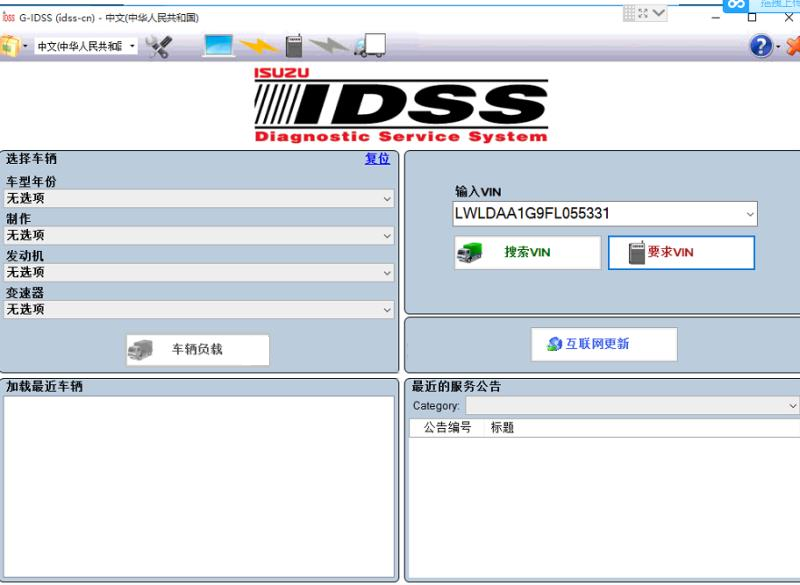This screenshot has height=585, width=800.
Task: Click the 搜索VIN search button
Action: tap(528, 252)
